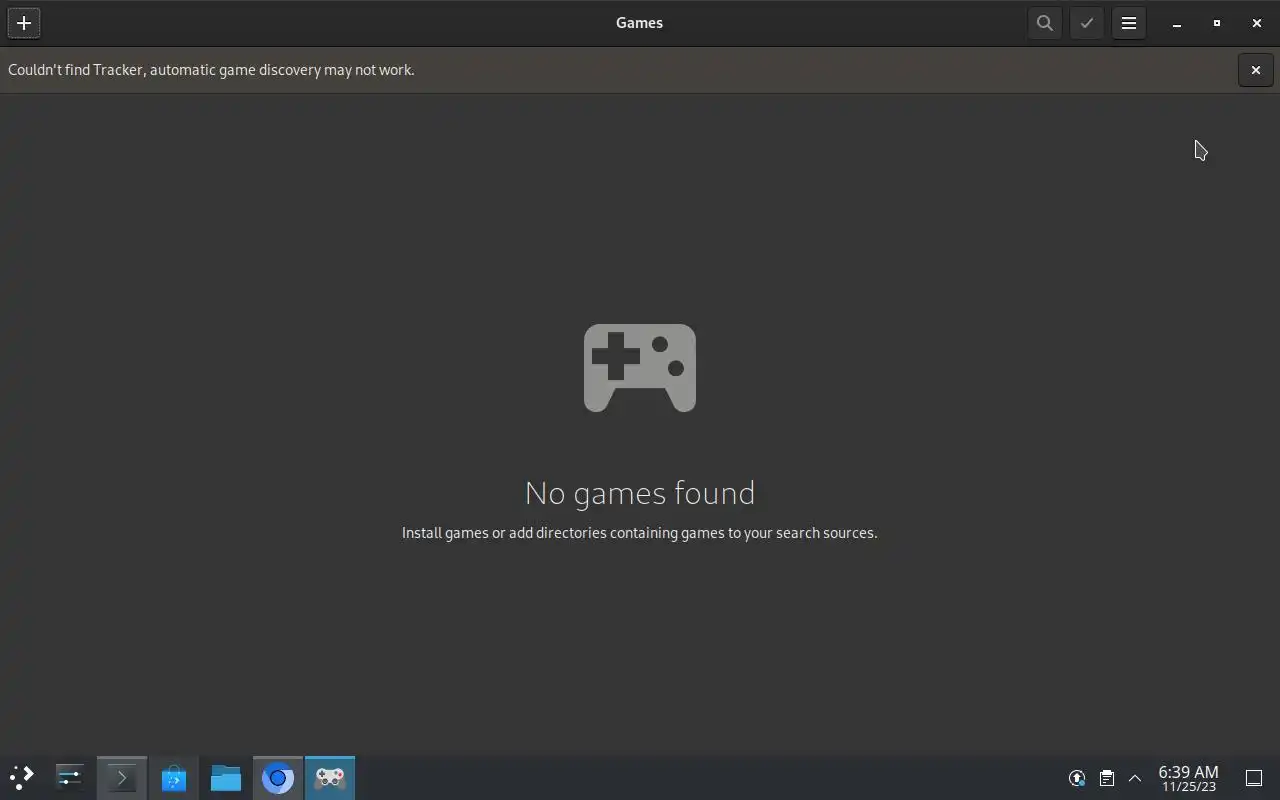Screen dimensions: 1280x800
Task: Show desktop using the corner button
Action: coord(1254,778)
